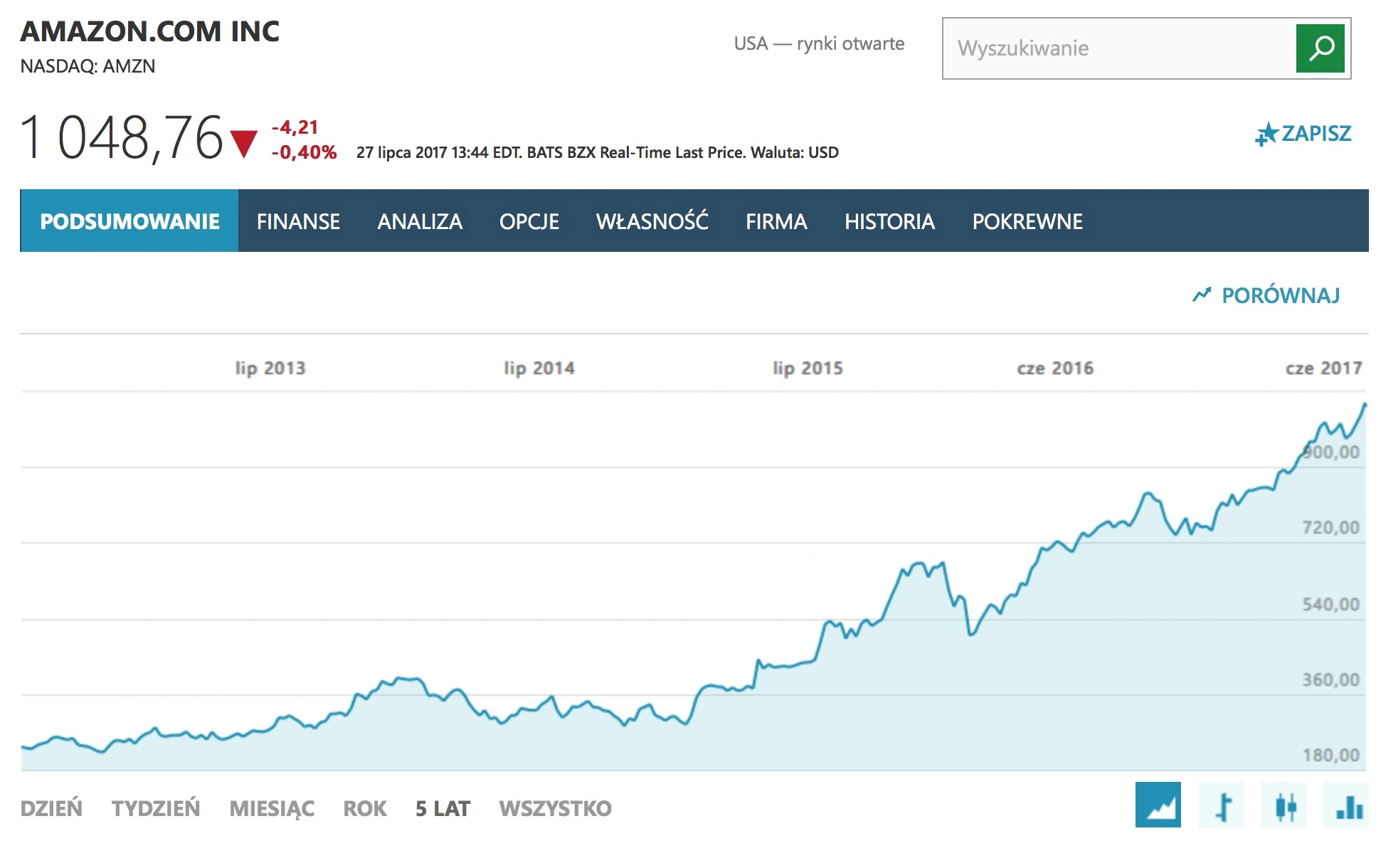Viewport: 1376px width, 868px height.
Task: Click the green search magnifier button
Action: click(1320, 48)
